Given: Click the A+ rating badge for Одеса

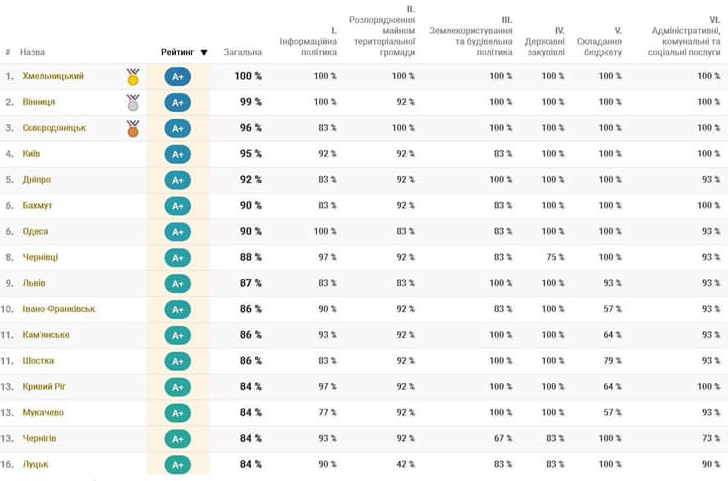Looking at the screenshot, I should point(178,232).
